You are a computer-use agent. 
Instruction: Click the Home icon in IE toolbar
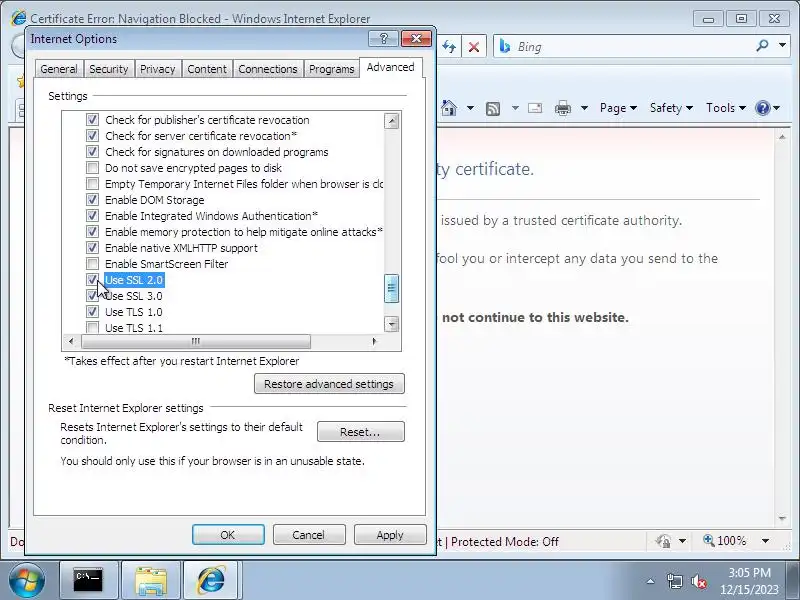(448, 108)
